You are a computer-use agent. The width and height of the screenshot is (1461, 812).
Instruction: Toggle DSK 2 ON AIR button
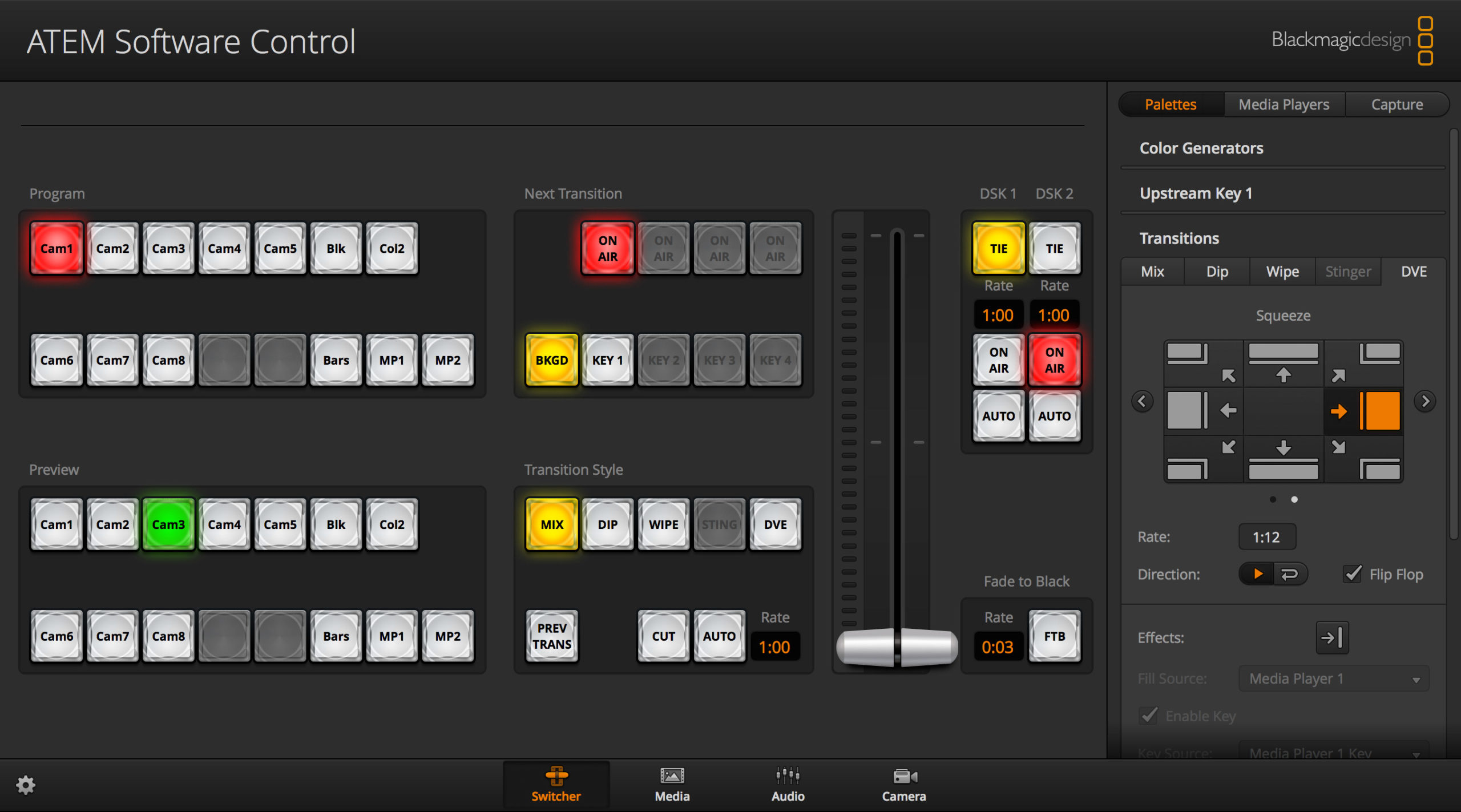click(x=1054, y=361)
